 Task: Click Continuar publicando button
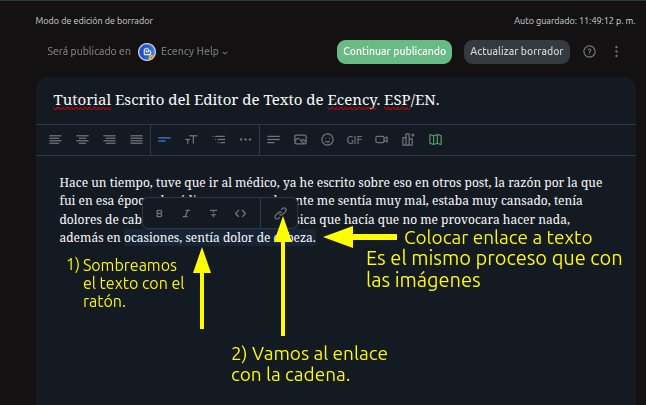(x=394, y=52)
